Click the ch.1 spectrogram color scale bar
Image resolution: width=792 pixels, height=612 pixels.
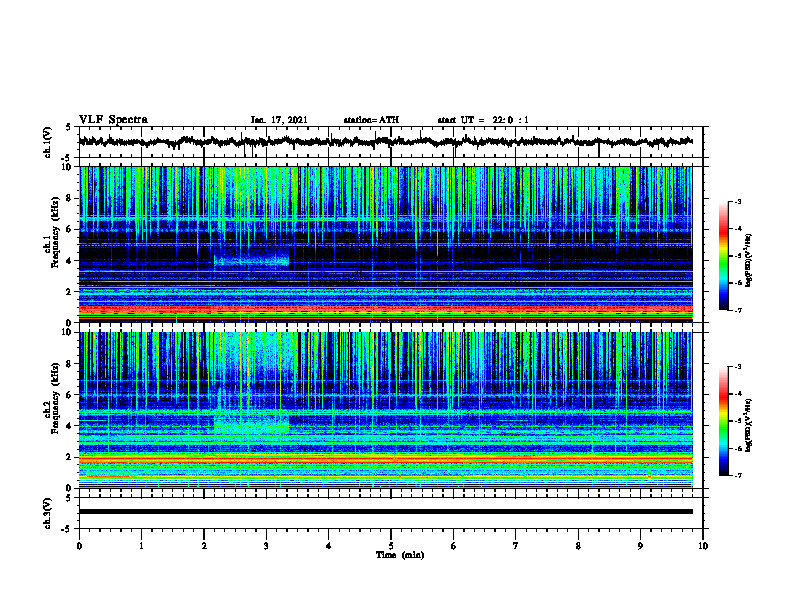point(724,256)
